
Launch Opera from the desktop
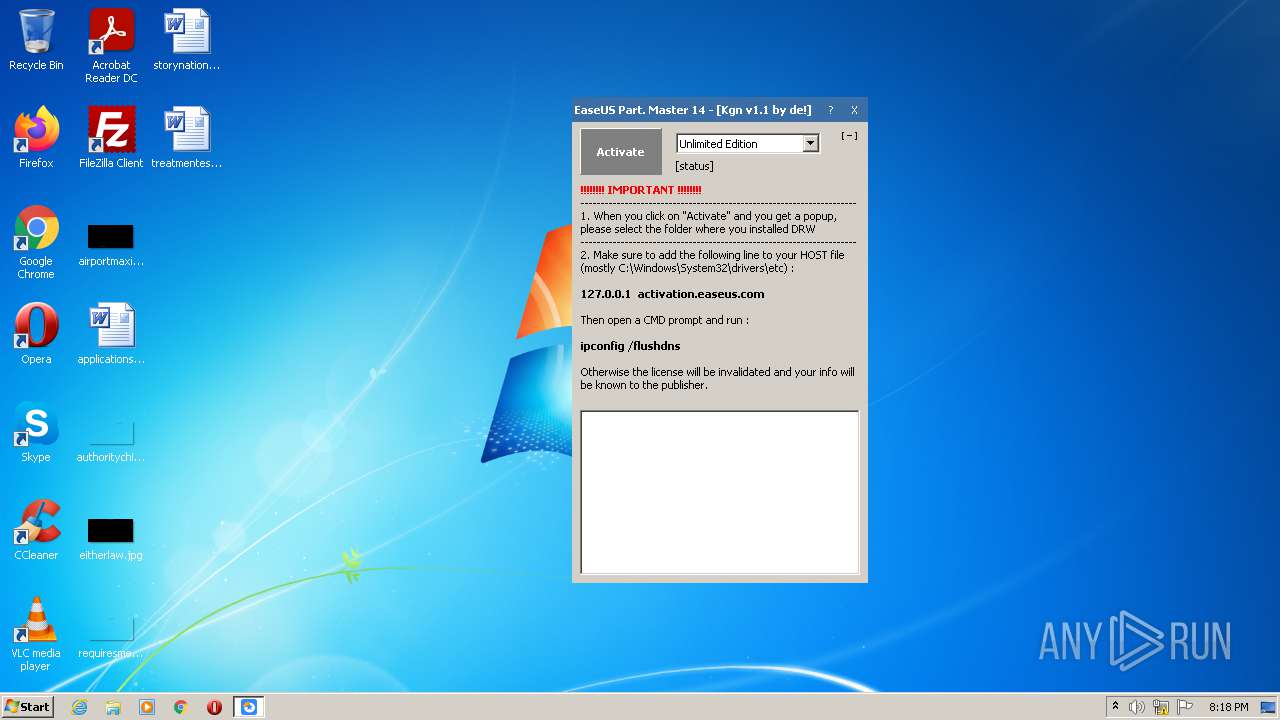tap(36, 334)
